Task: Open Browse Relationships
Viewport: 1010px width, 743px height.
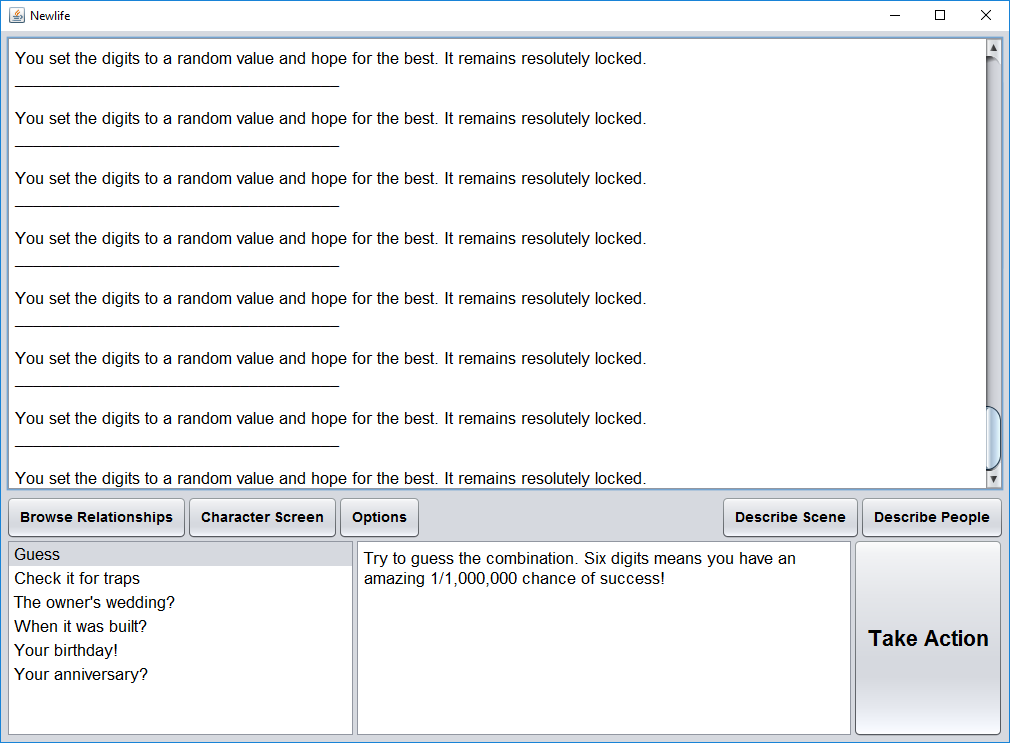Action: (x=96, y=517)
